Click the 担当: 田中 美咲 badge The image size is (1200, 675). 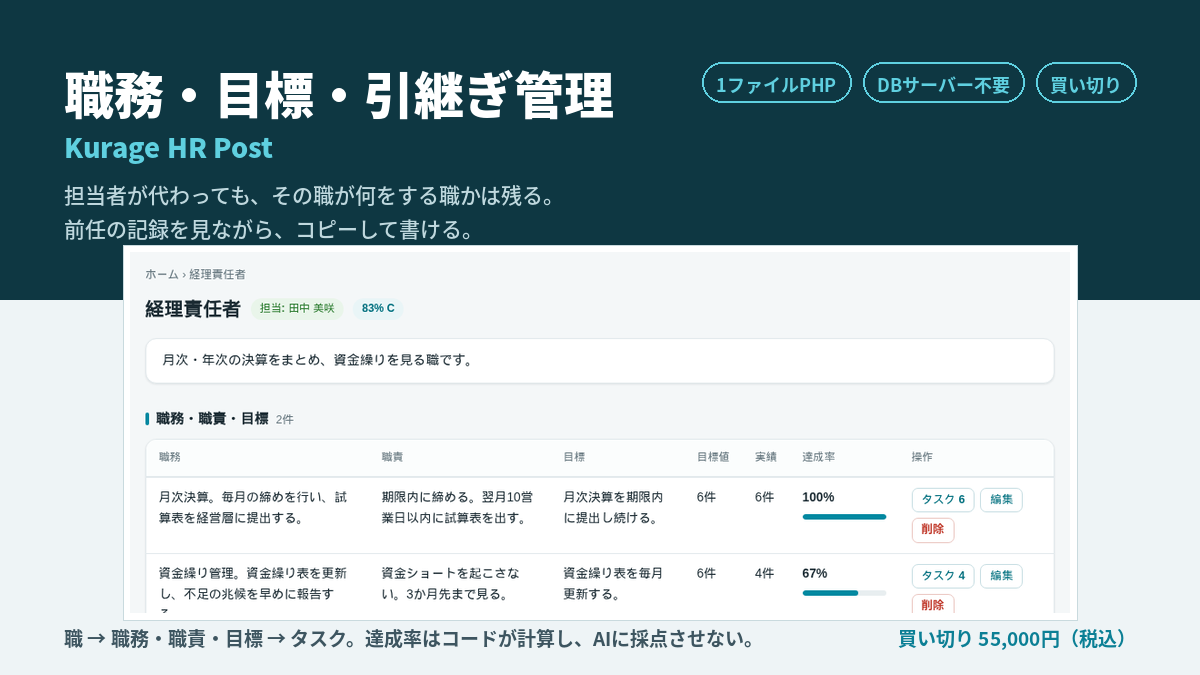pos(297,308)
